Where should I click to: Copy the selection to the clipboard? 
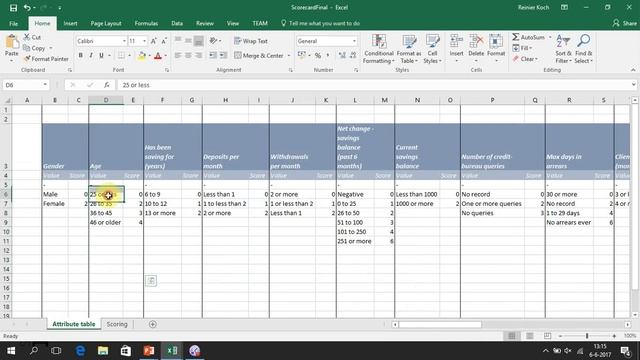point(35,48)
